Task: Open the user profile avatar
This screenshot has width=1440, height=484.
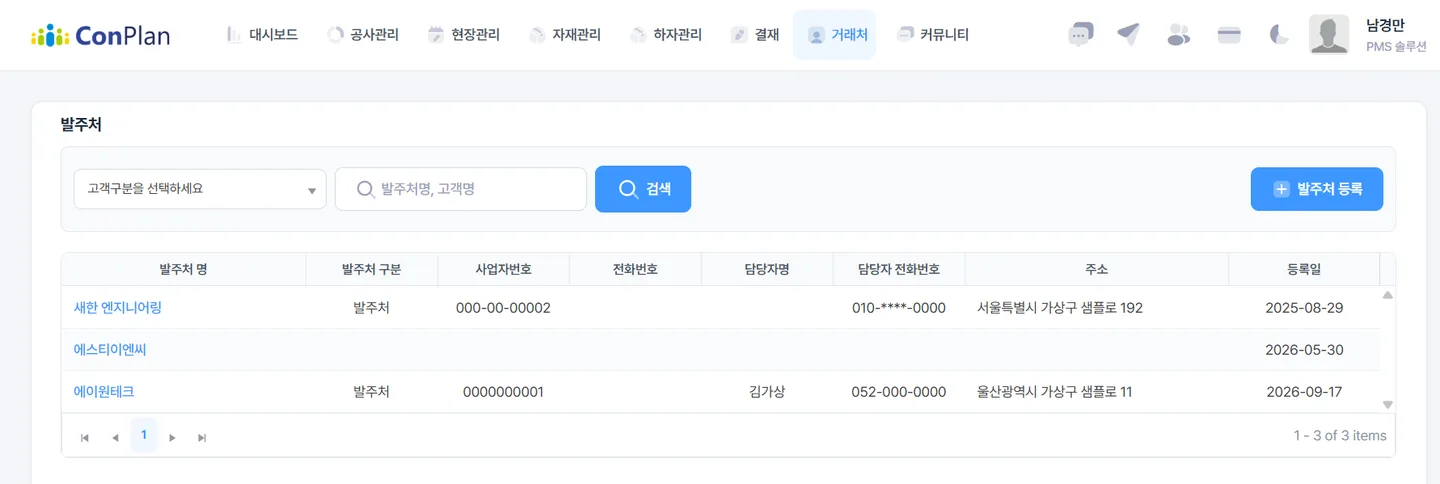Action: 1329,35
